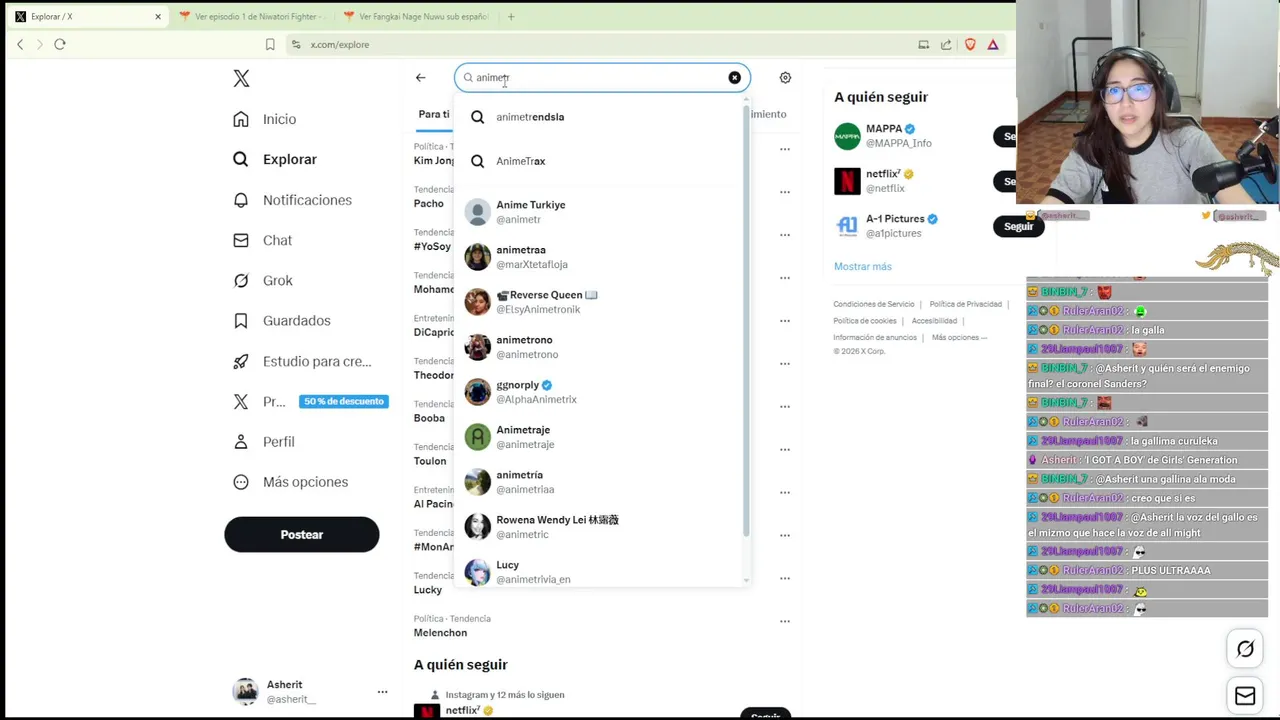Open Explorar in the sidebar
Image resolution: width=1280 pixels, height=720 pixels.
[275, 159]
